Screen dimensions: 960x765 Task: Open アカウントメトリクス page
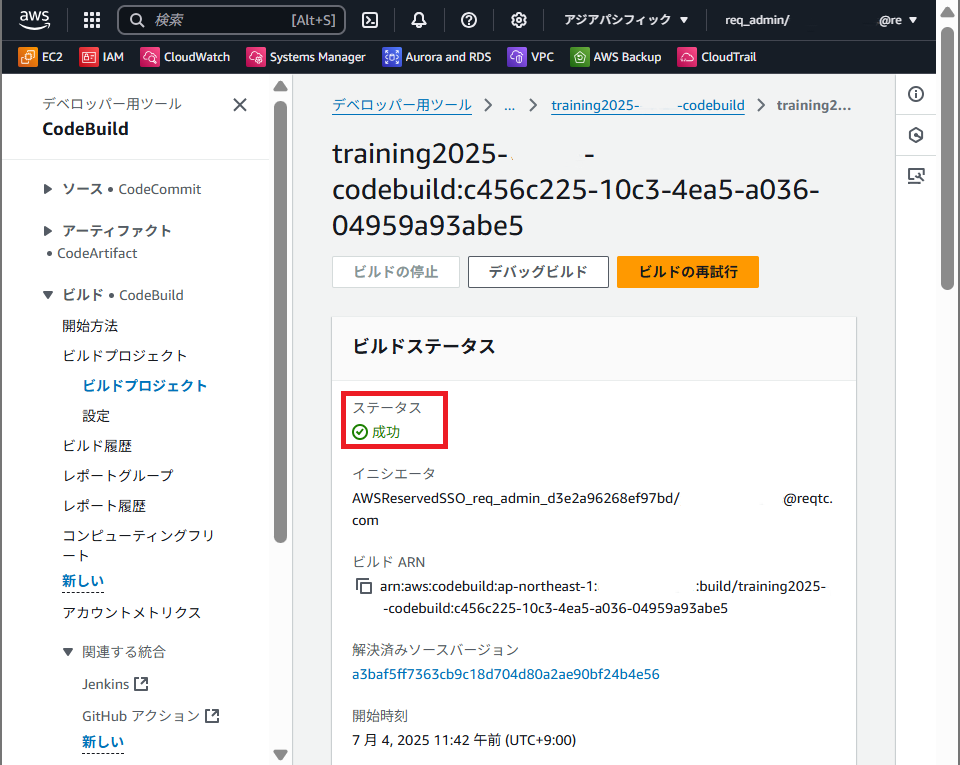tap(132, 613)
